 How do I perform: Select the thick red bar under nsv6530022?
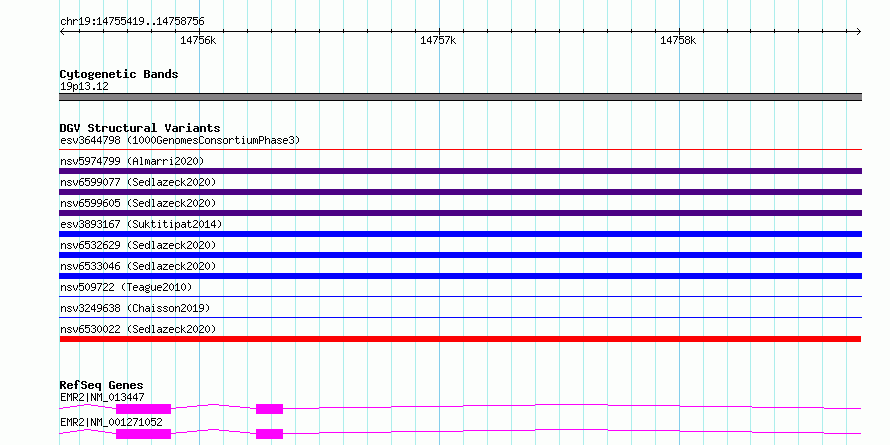click(460, 339)
